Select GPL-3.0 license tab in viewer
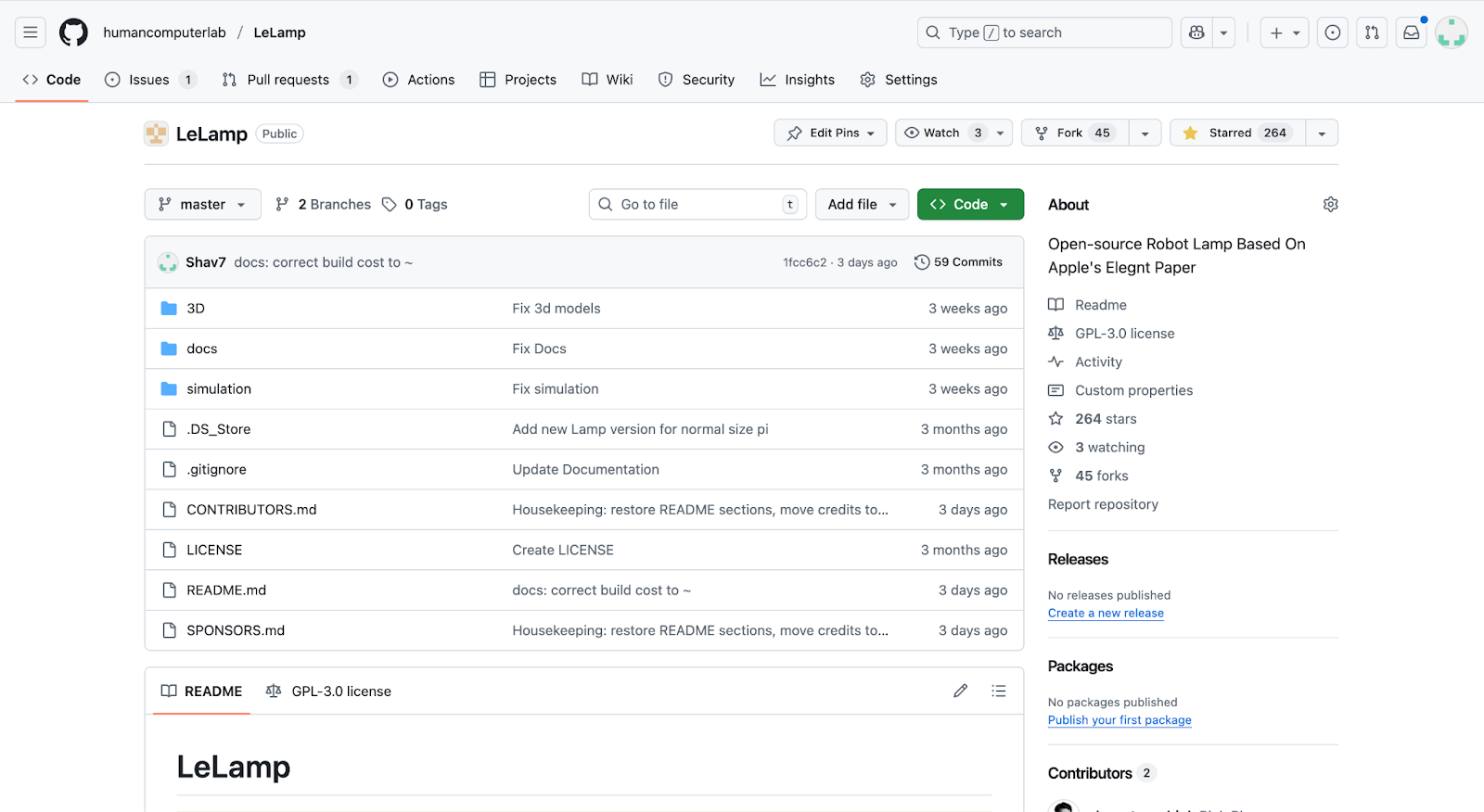Viewport: 1484px width, 812px height. pyautogui.click(x=328, y=691)
